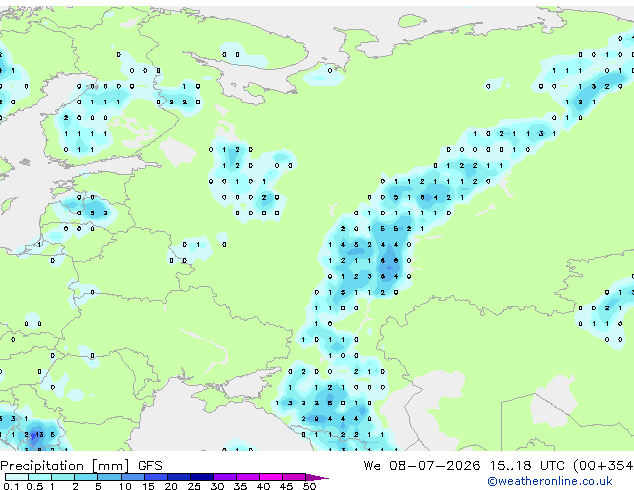Select the 1–2 mm legend color swatch
Screen dimensions: 634x490
63,477
